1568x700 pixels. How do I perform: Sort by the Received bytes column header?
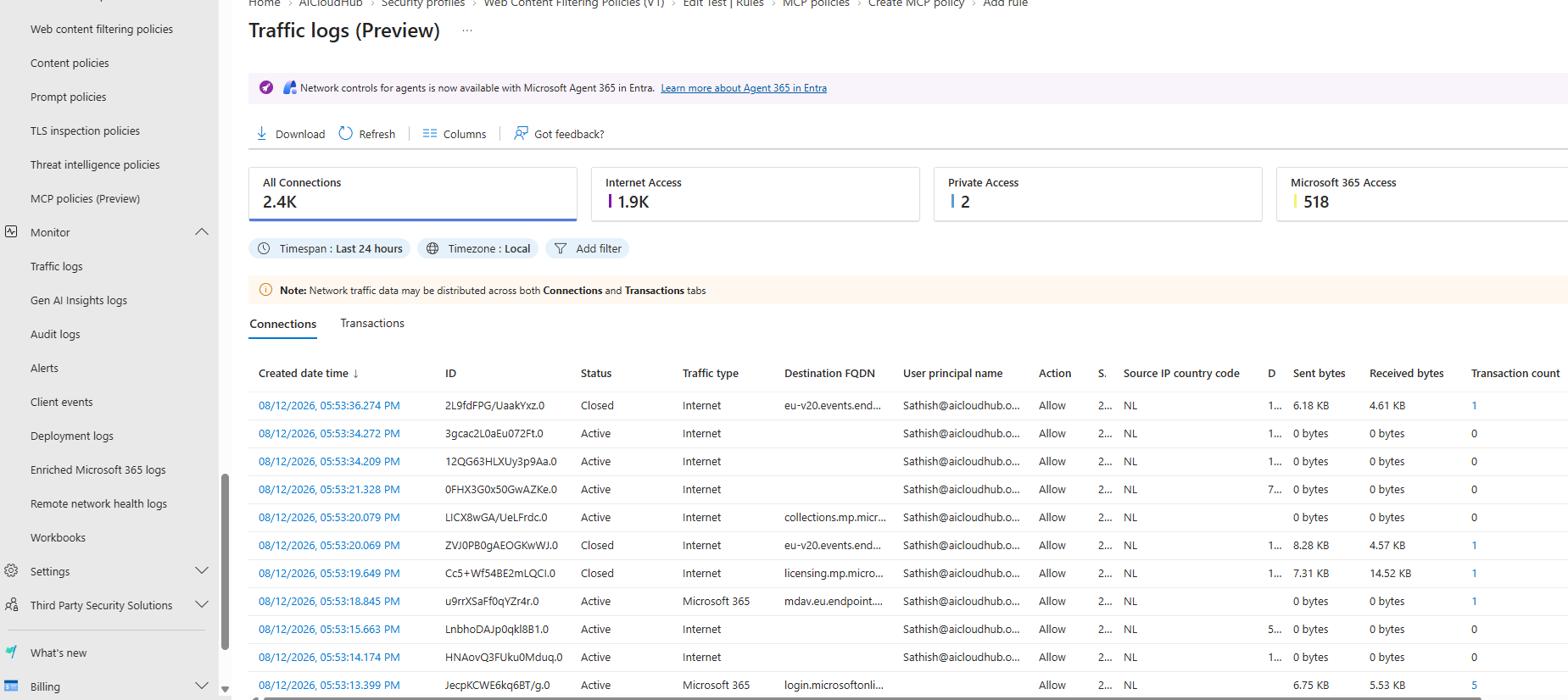tap(1406, 374)
